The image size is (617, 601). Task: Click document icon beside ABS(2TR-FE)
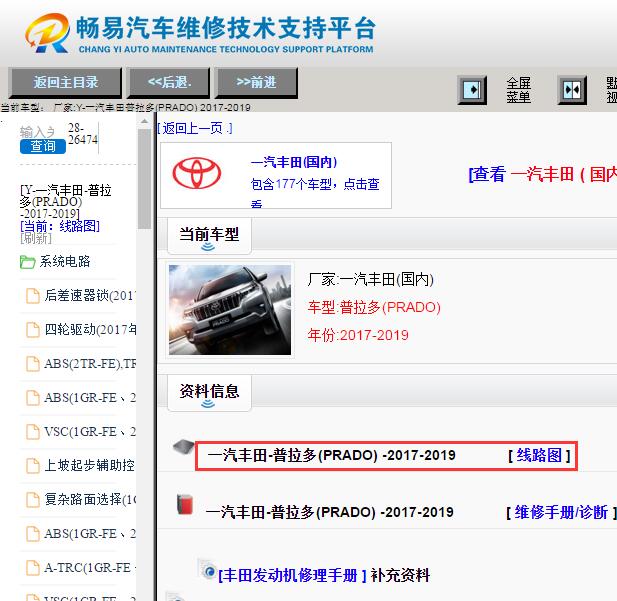tap(33, 364)
